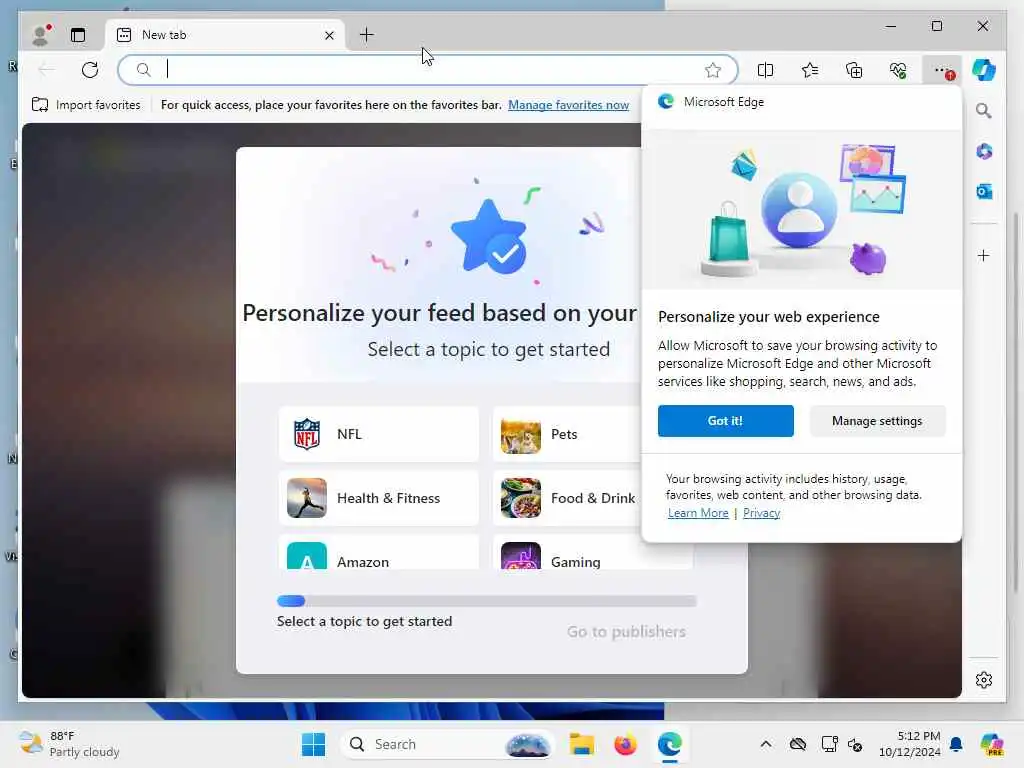
Task: Select the Food & Drink topic card
Action: click(x=567, y=498)
